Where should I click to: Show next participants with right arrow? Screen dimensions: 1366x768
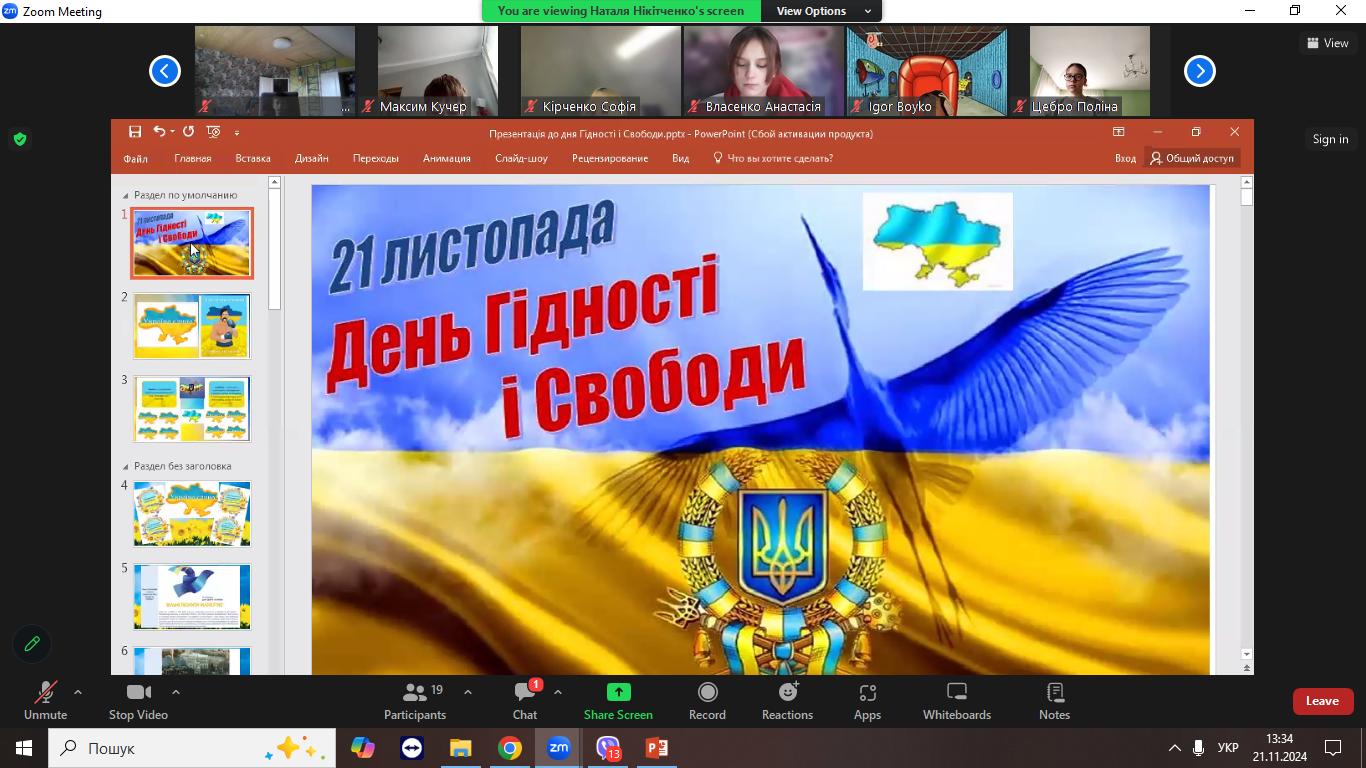[1199, 71]
